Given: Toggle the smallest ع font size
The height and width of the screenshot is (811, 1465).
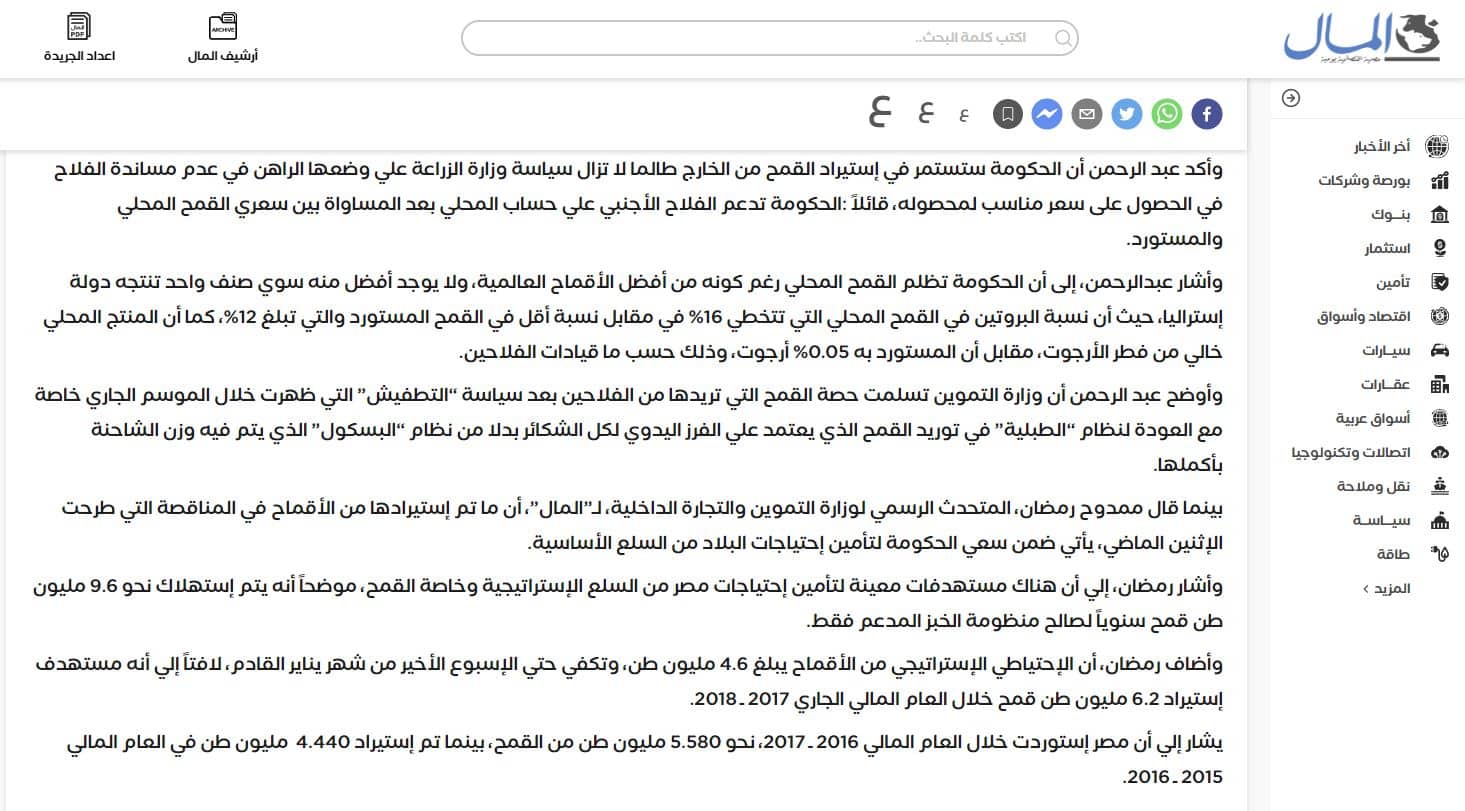Looking at the screenshot, I should pyautogui.click(x=964, y=114).
